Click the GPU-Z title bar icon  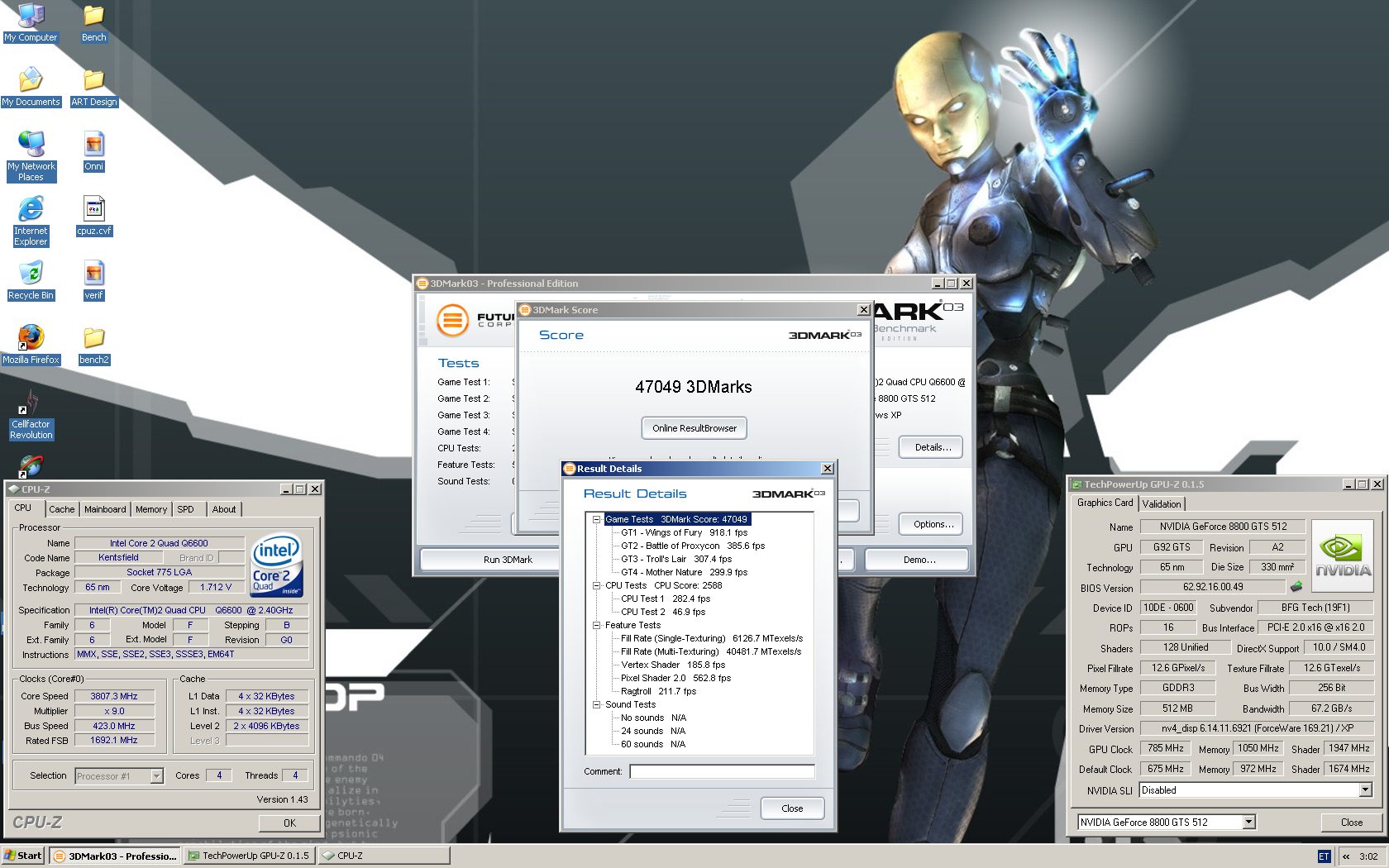click(x=1077, y=484)
